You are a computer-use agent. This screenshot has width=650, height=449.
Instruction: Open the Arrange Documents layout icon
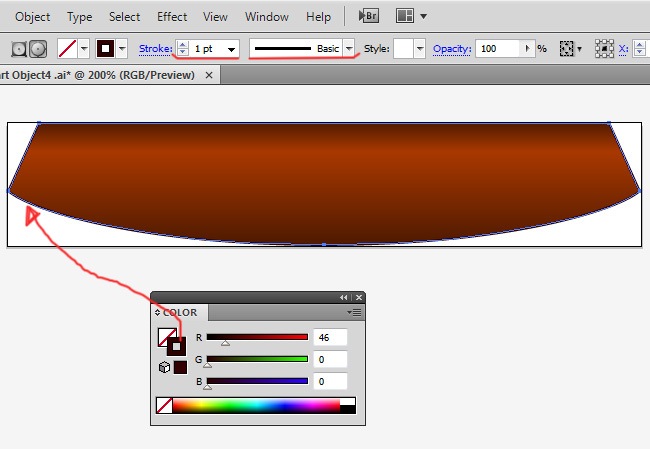[405, 17]
